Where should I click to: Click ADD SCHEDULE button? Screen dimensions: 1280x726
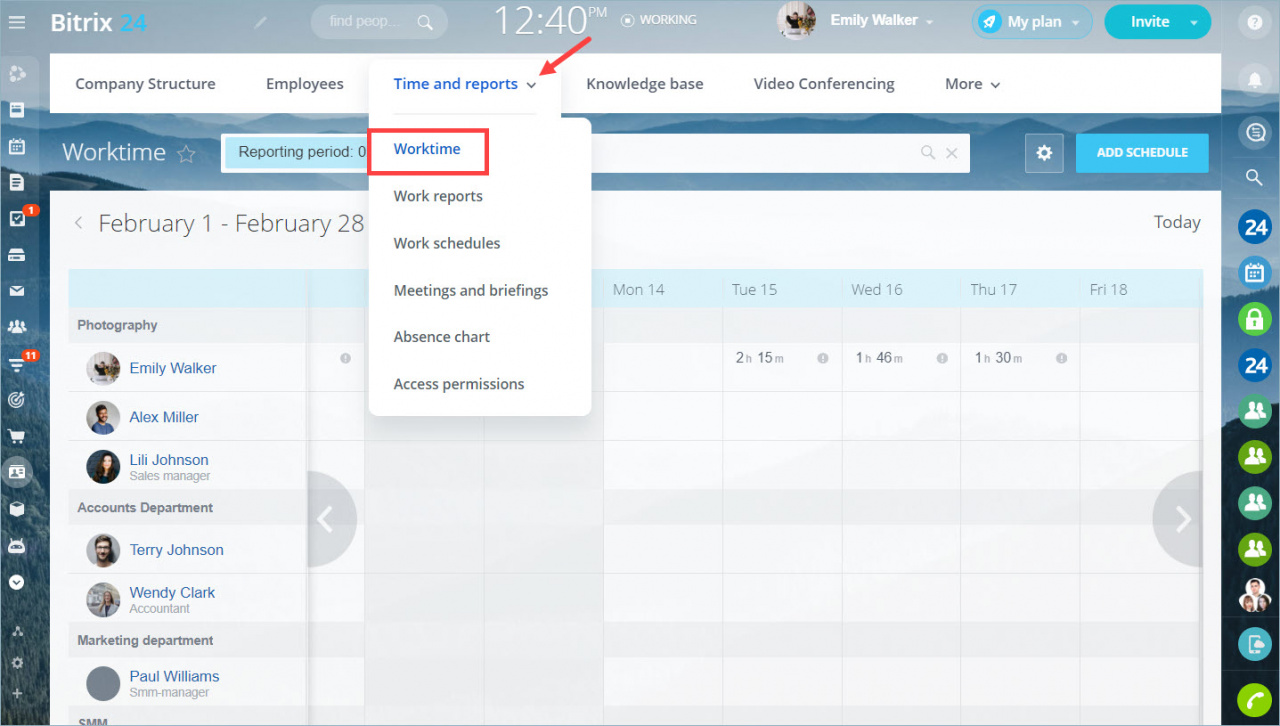tap(1142, 153)
